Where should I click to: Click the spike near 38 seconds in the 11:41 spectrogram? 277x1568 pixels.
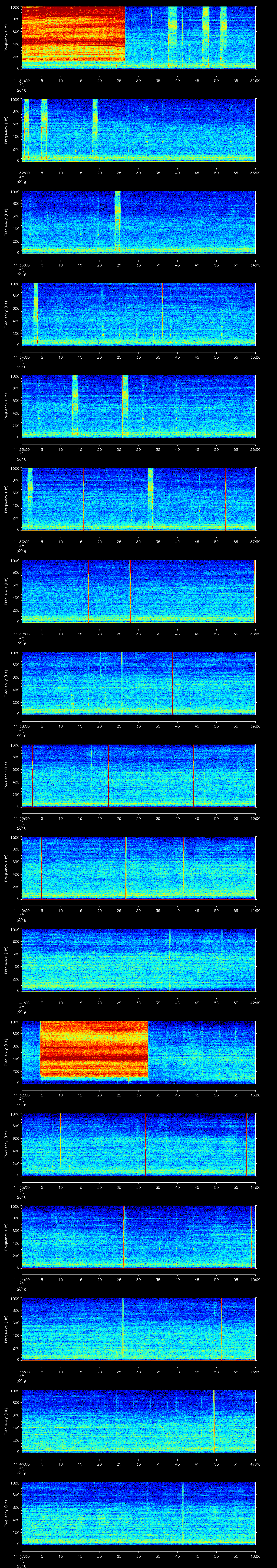pos(170,959)
